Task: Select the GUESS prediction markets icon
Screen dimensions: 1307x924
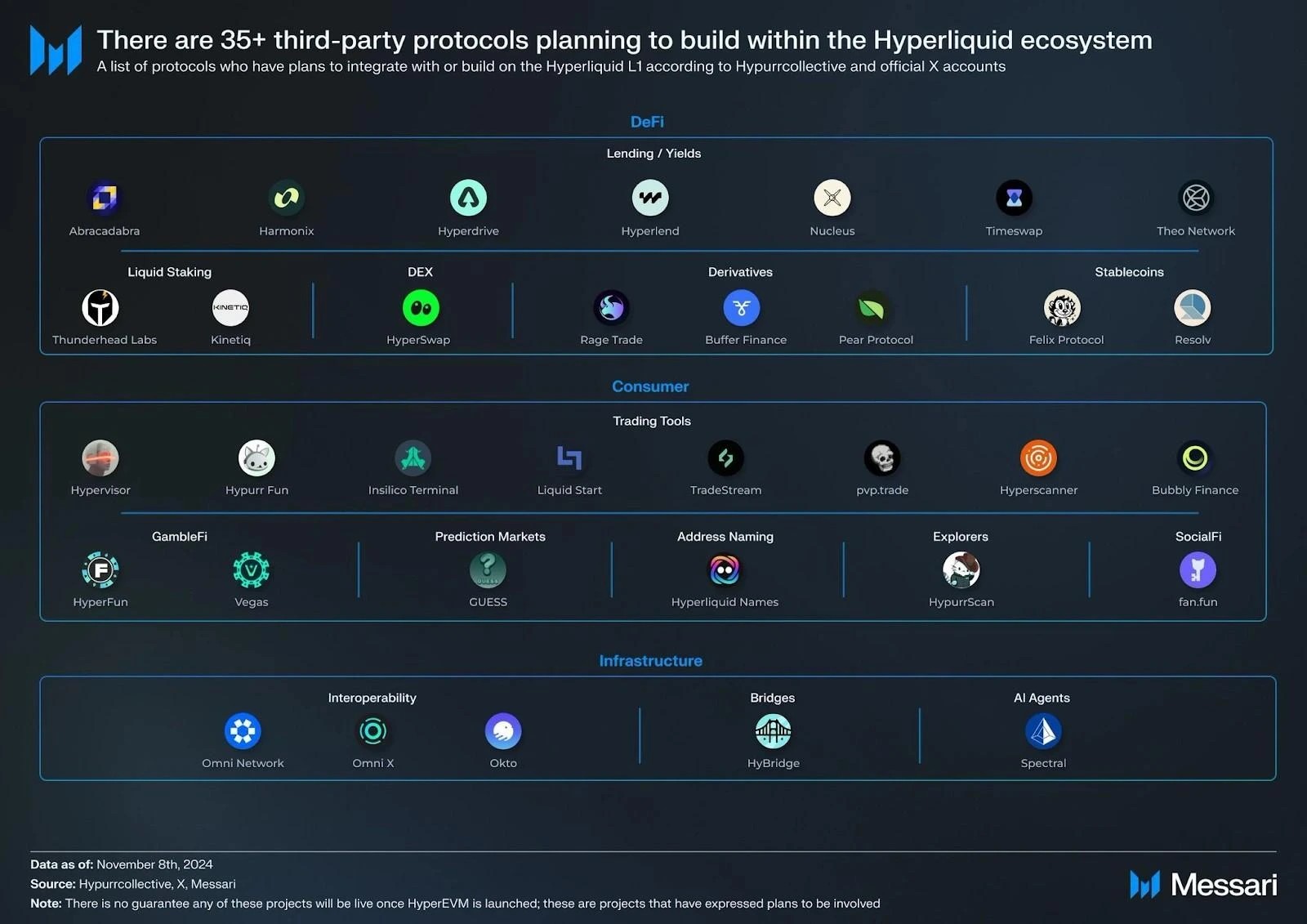Action: click(x=488, y=569)
